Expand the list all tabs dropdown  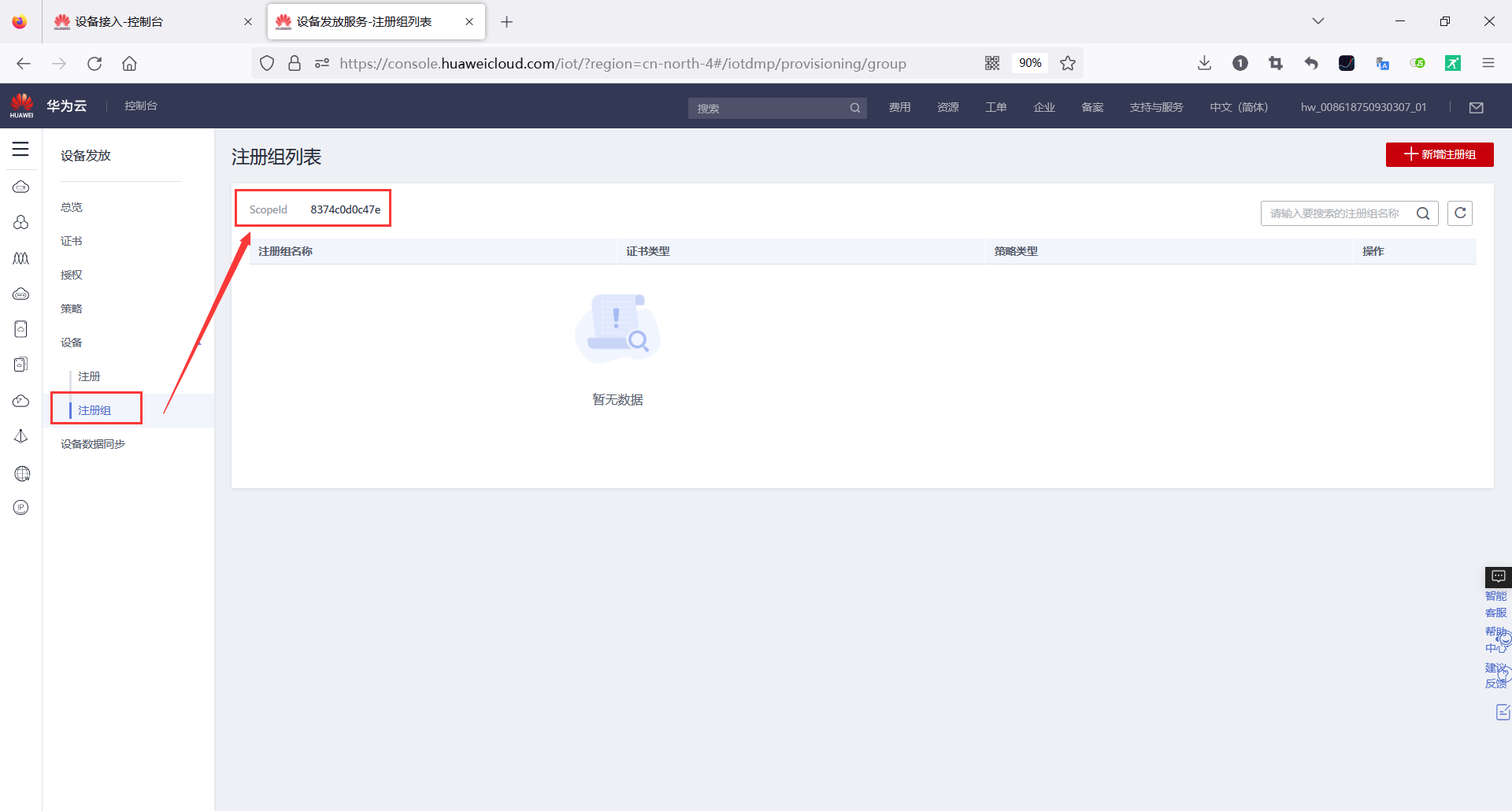pos(1318,21)
